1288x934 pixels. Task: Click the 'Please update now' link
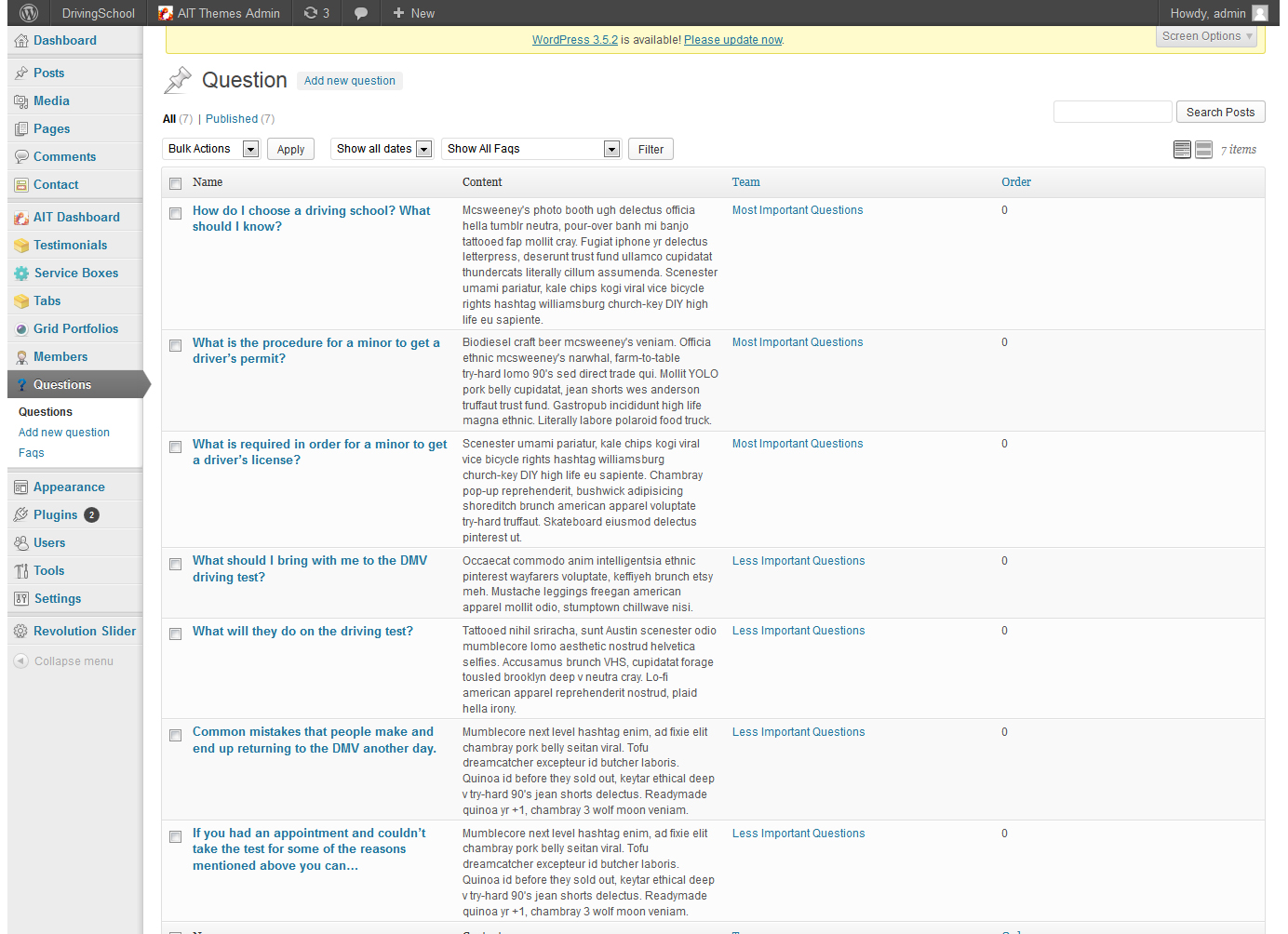733,40
